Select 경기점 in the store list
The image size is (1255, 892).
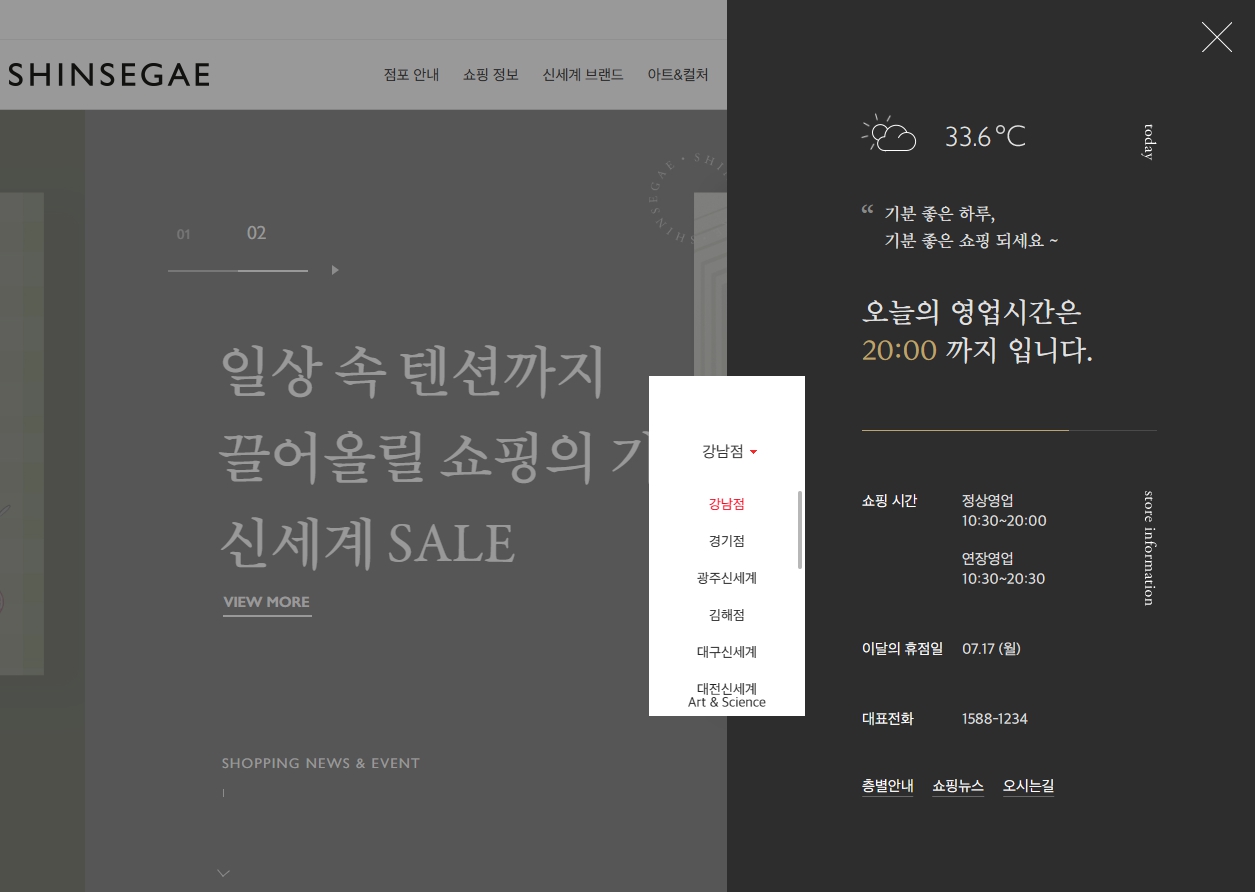[x=726, y=541]
